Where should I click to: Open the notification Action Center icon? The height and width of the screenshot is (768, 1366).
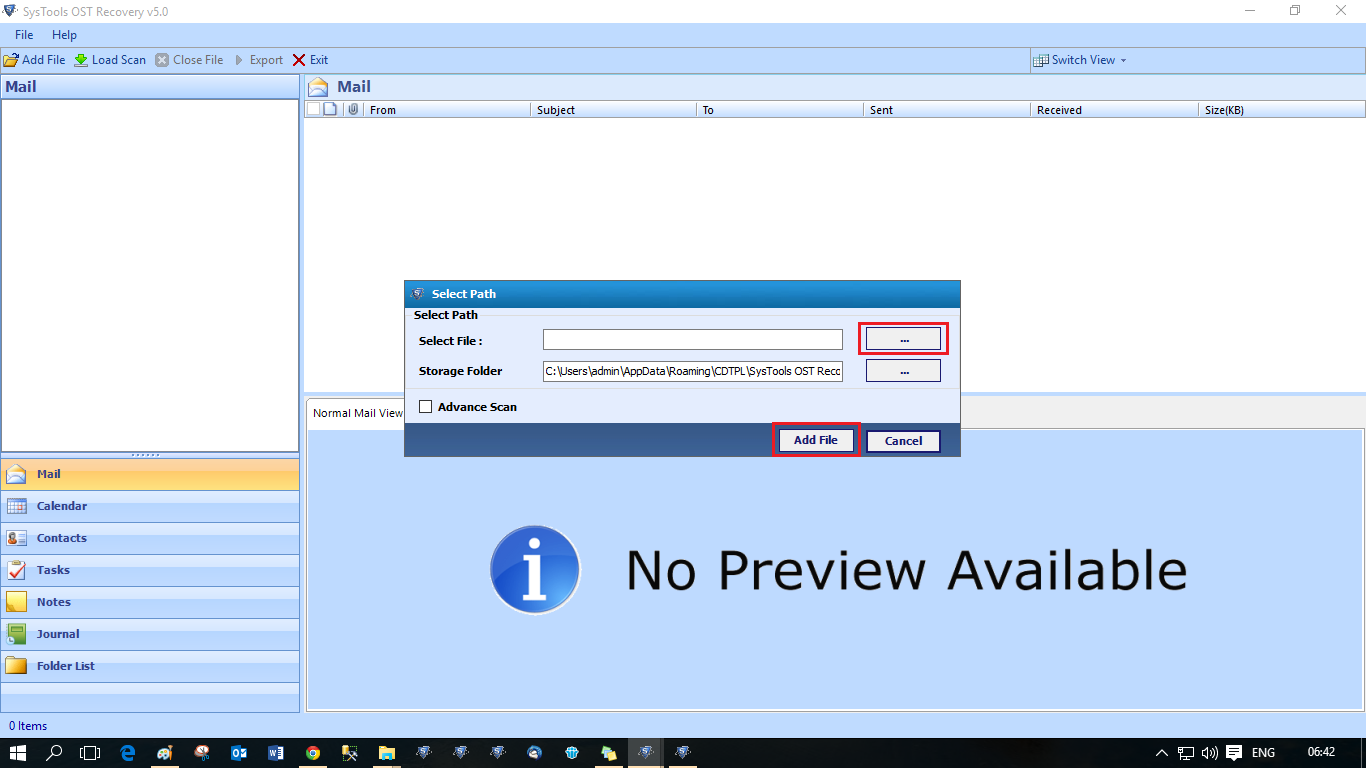1235,752
